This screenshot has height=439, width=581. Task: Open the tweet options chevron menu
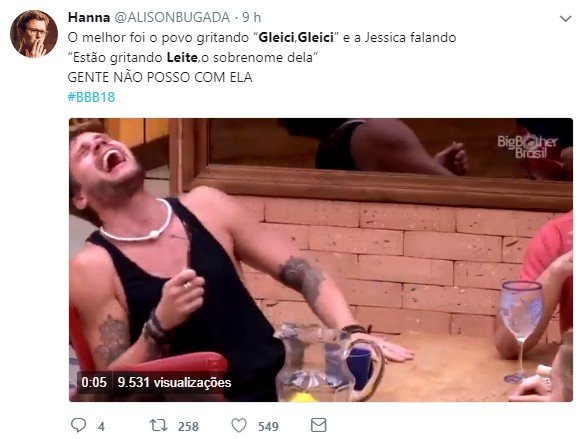coord(565,18)
